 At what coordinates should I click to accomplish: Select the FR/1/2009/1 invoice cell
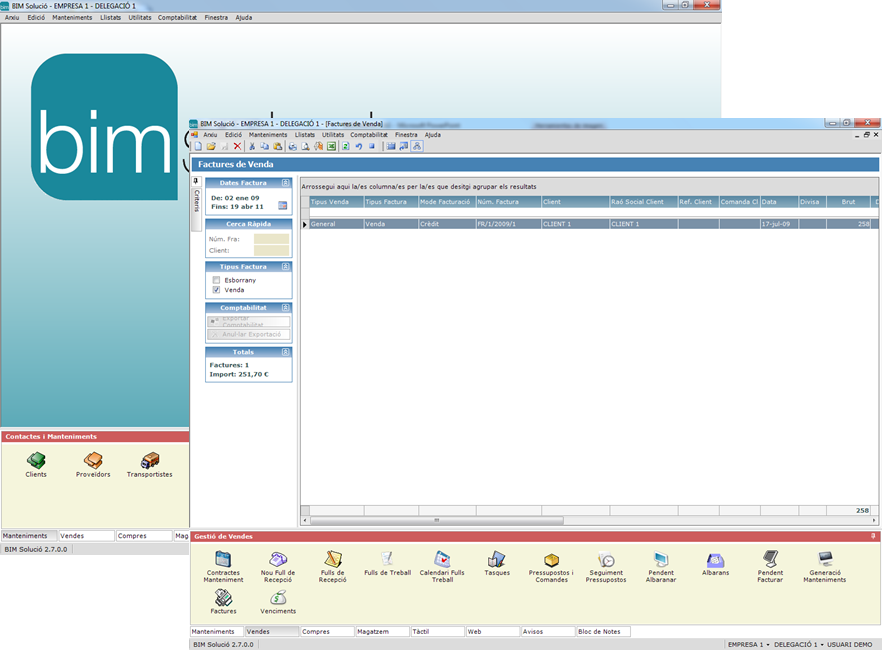508,224
